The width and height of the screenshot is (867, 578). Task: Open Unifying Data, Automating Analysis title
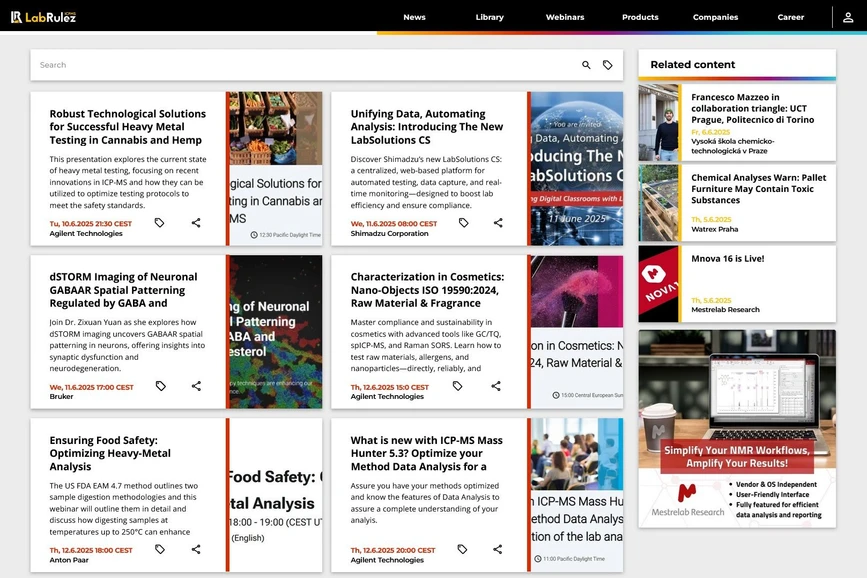pos(426,127)
